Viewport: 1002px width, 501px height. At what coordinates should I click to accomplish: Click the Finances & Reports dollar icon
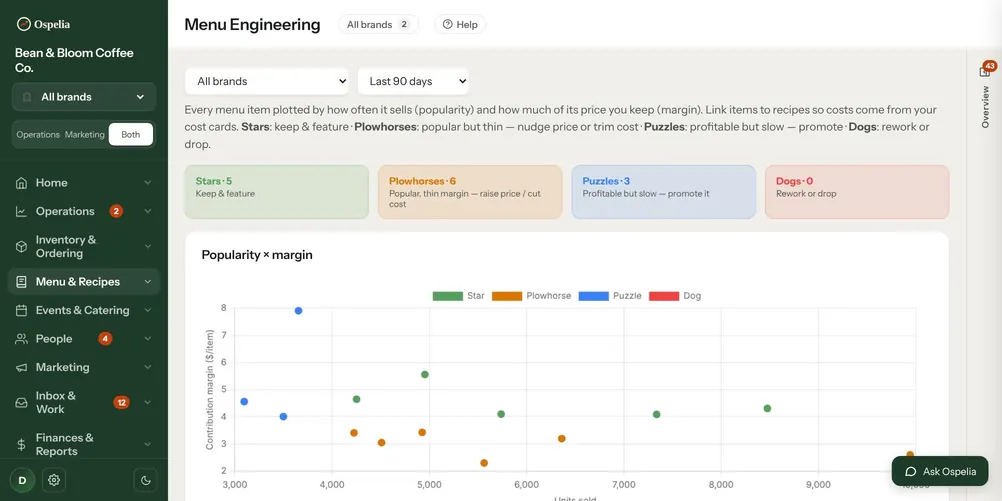click(21, 444)
